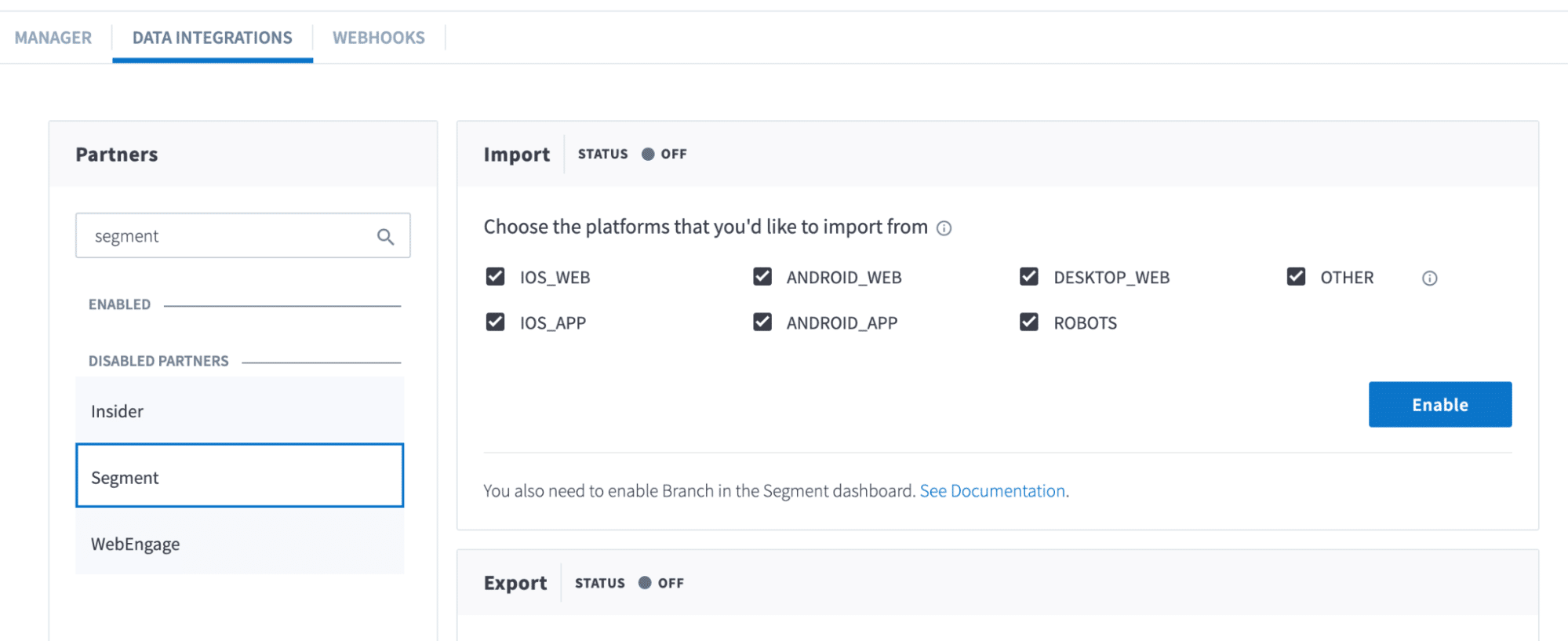Click the Export status OFF indicator
The height and width of the screenshot is (641, 1568).
[660, 583]
